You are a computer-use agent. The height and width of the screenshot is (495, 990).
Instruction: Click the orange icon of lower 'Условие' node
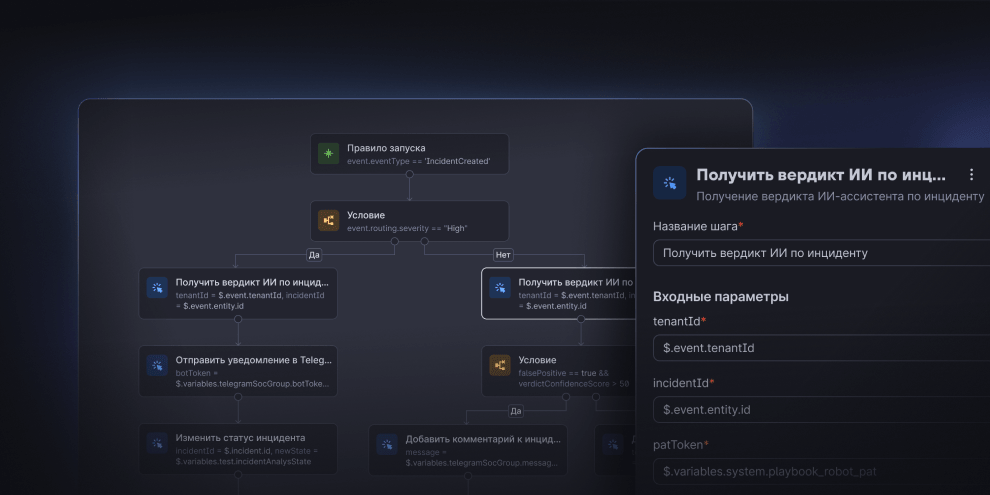pos(500,366)
